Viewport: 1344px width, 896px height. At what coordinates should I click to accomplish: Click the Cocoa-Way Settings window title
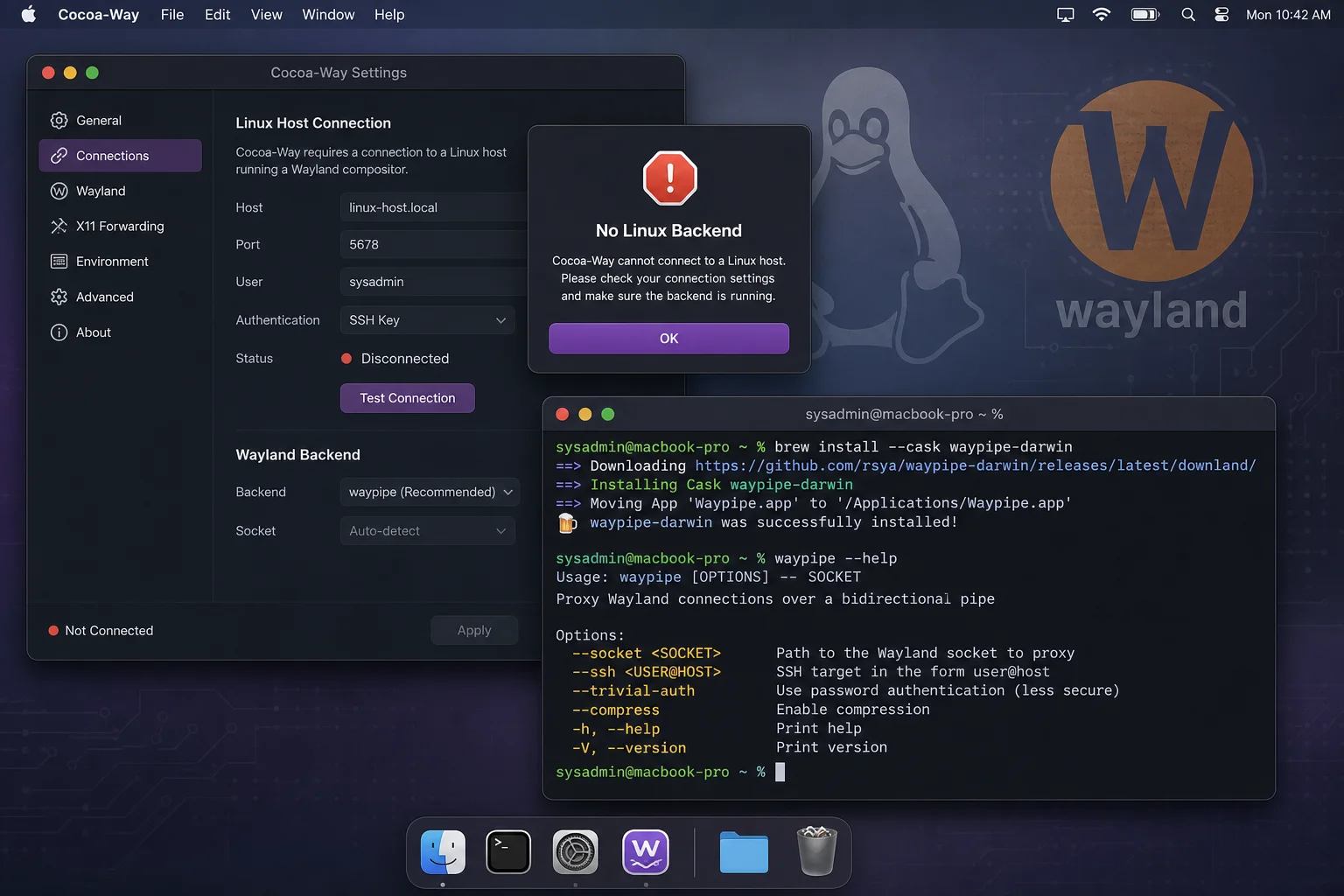339,73
